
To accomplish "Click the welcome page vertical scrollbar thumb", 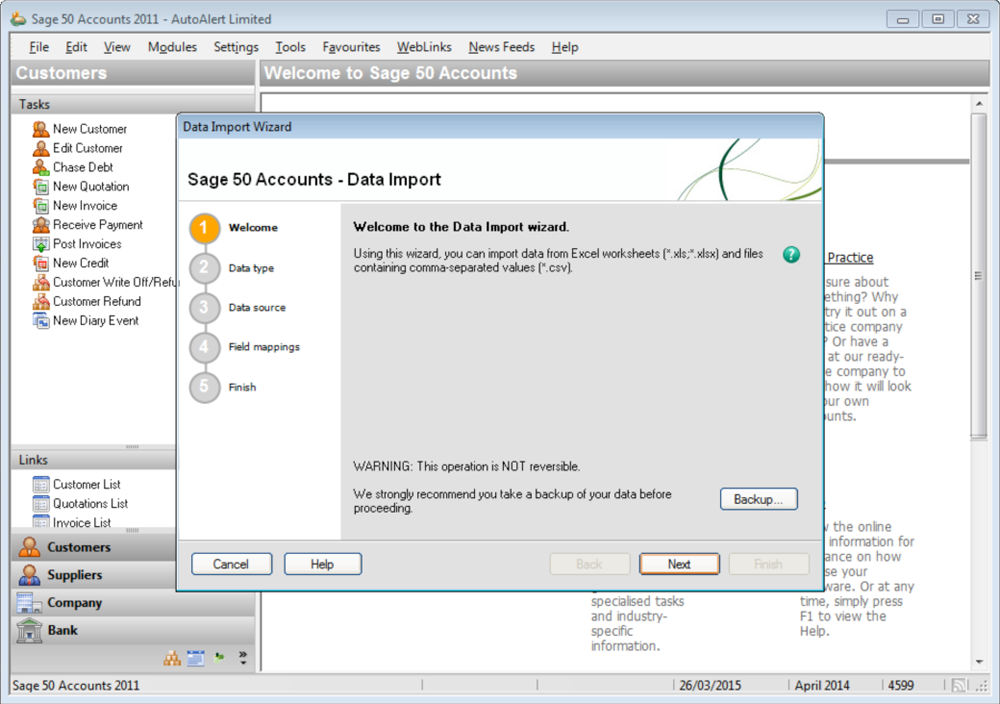I will click(x=978, y=276).
